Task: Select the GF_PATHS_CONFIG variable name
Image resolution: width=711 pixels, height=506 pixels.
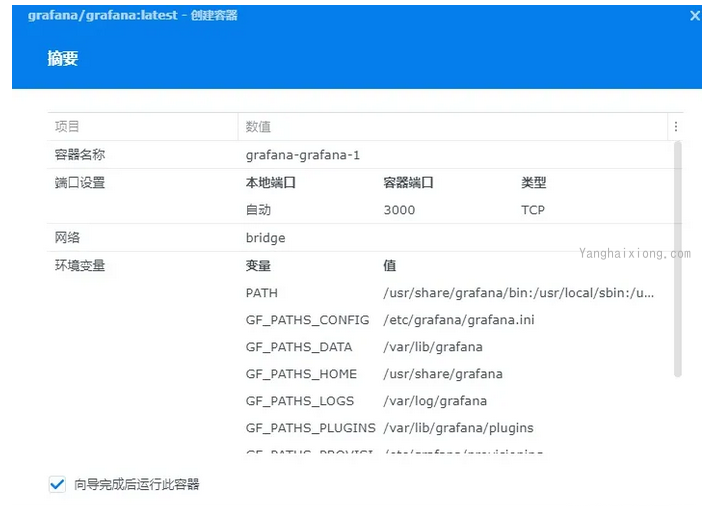Action: point(307,320)
